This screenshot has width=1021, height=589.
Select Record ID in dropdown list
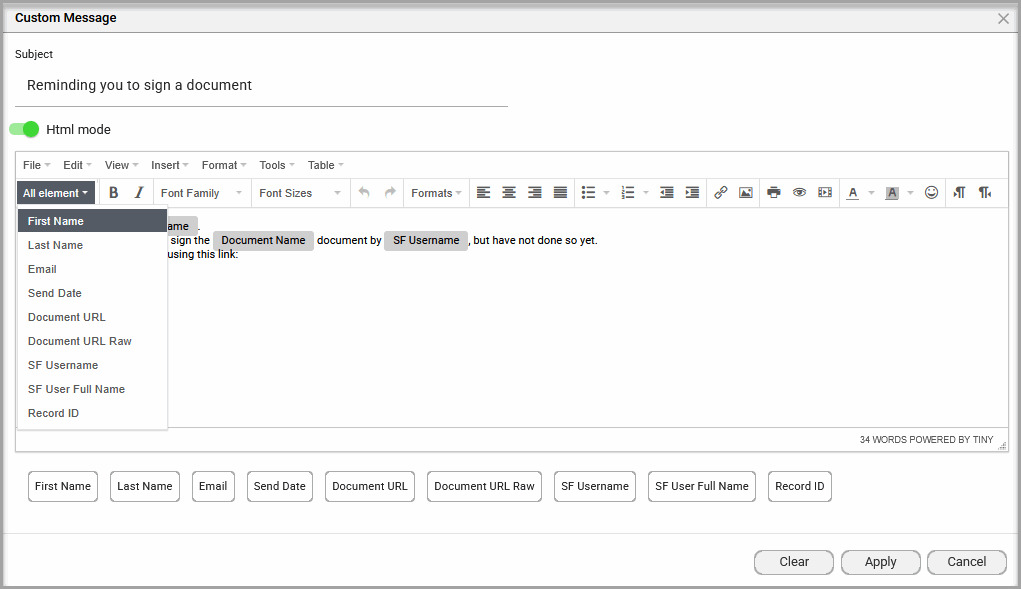92,413
